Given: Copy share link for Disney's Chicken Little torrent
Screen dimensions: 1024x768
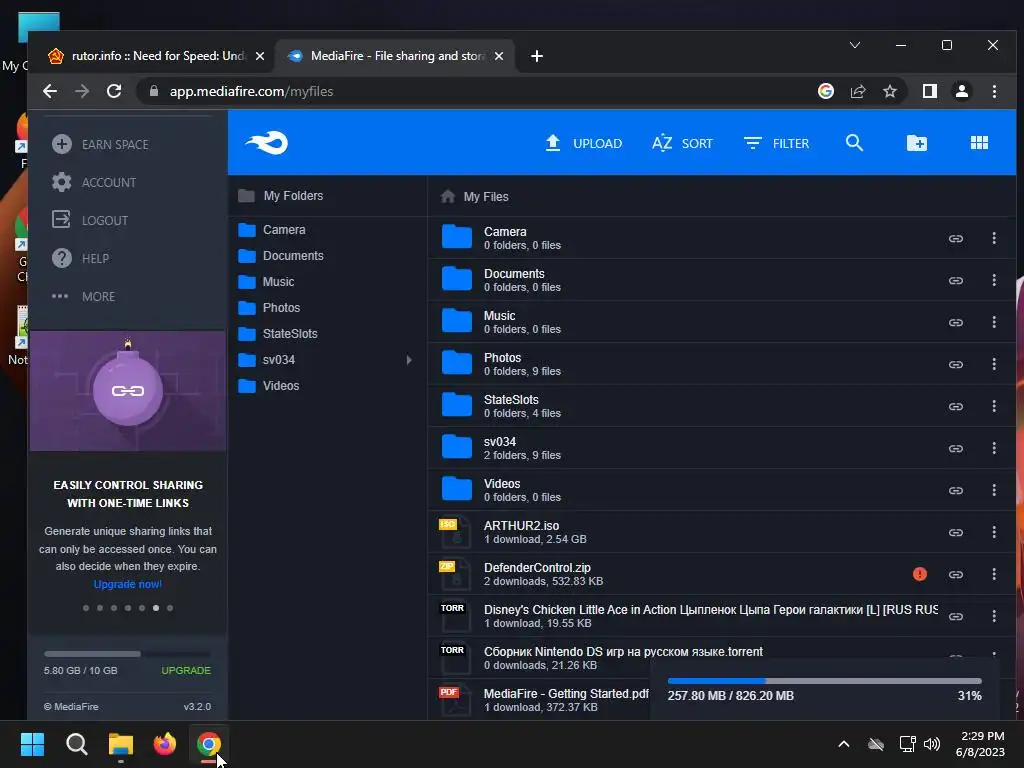Looking at the screenshot, I should click(955, 616).
